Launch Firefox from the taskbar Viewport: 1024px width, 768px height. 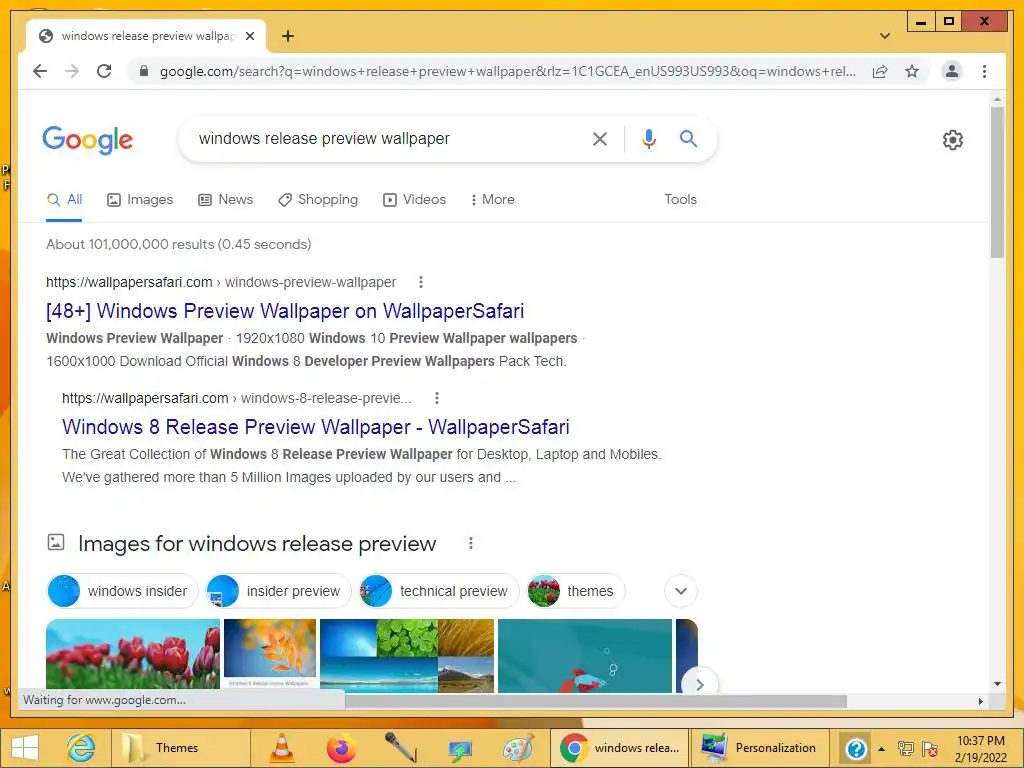[341, 748]
